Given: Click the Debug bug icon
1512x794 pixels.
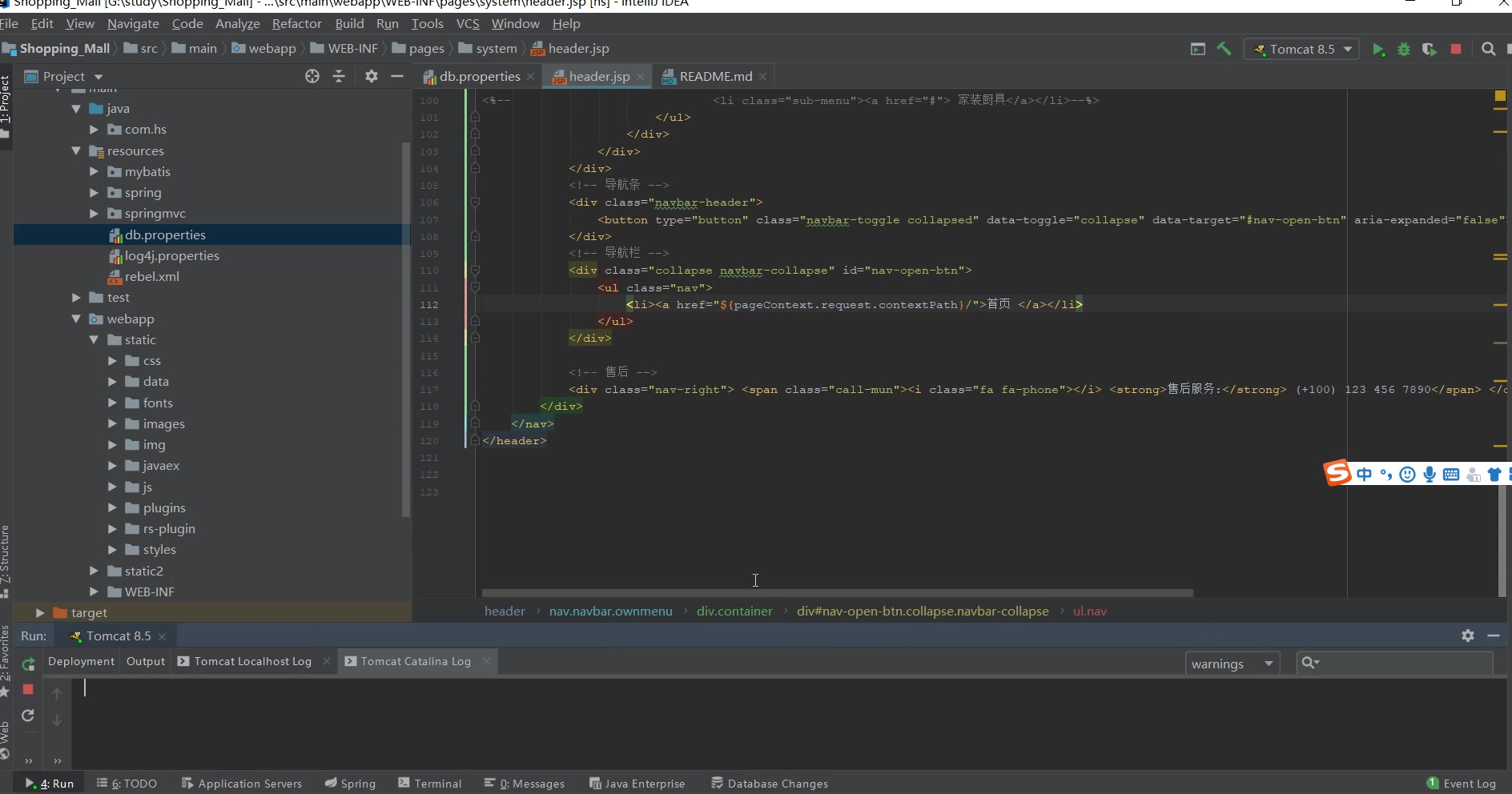Looking at the screenshot, I should [x=1403, y=50].
